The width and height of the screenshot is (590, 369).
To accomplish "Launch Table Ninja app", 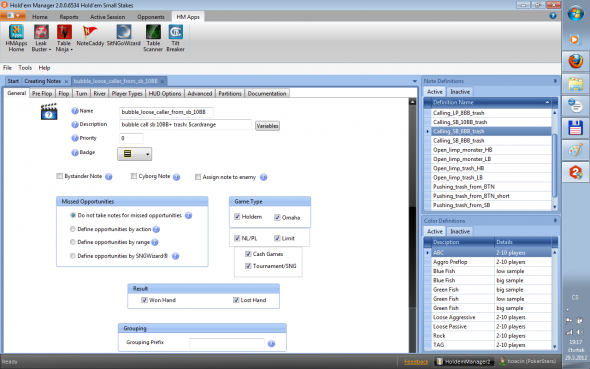I will tap(64, 38).
